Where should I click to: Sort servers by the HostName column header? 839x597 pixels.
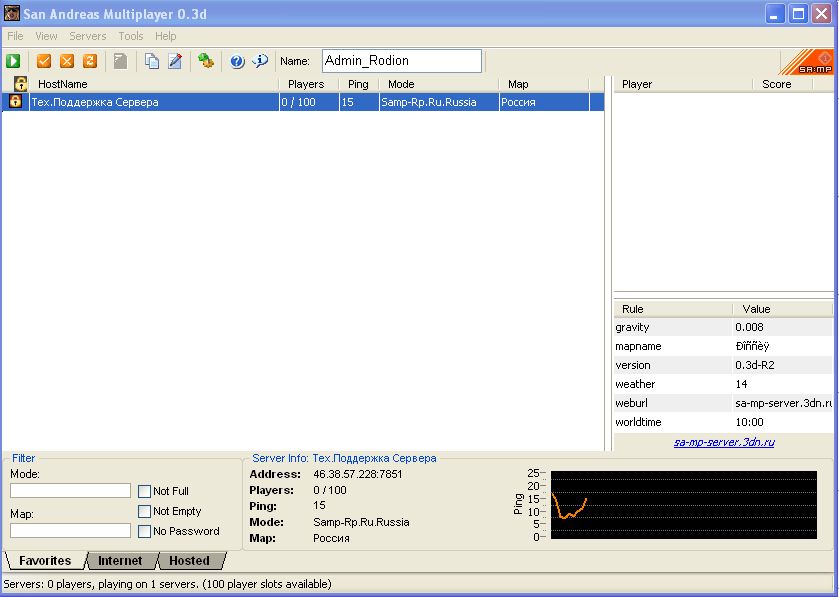point(154,84)
